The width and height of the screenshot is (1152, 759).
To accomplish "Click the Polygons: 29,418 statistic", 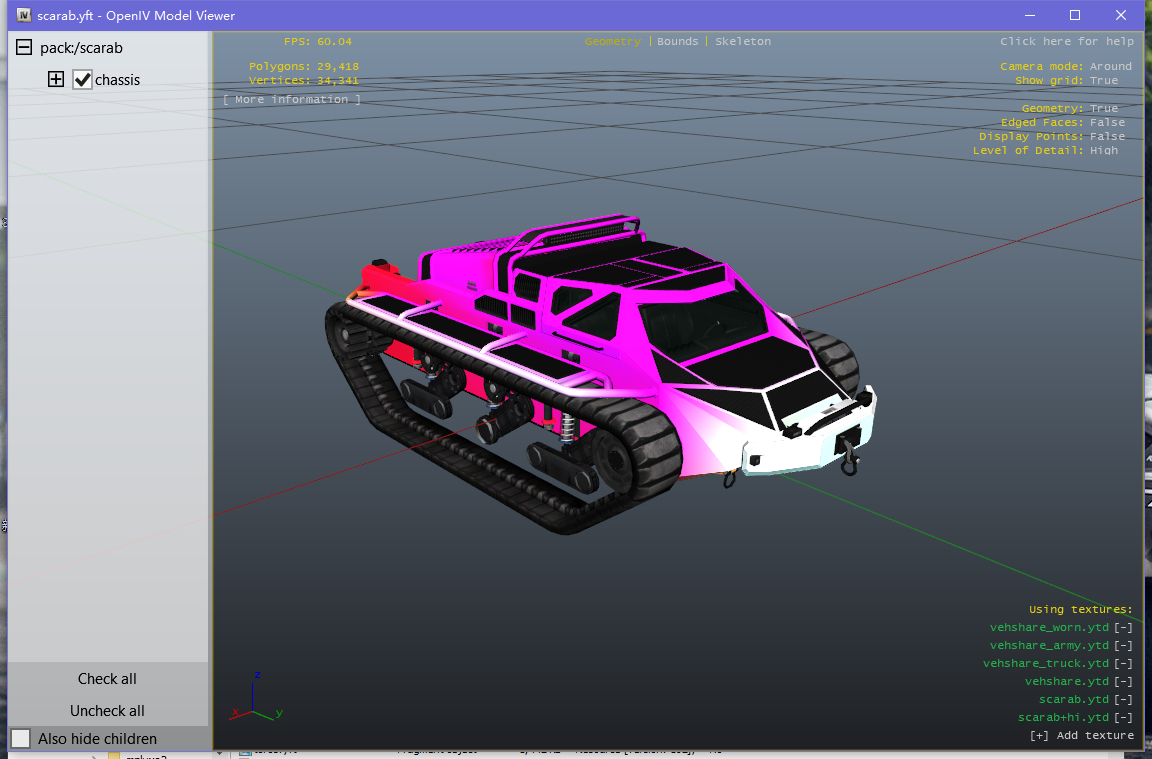I will 303,66.
